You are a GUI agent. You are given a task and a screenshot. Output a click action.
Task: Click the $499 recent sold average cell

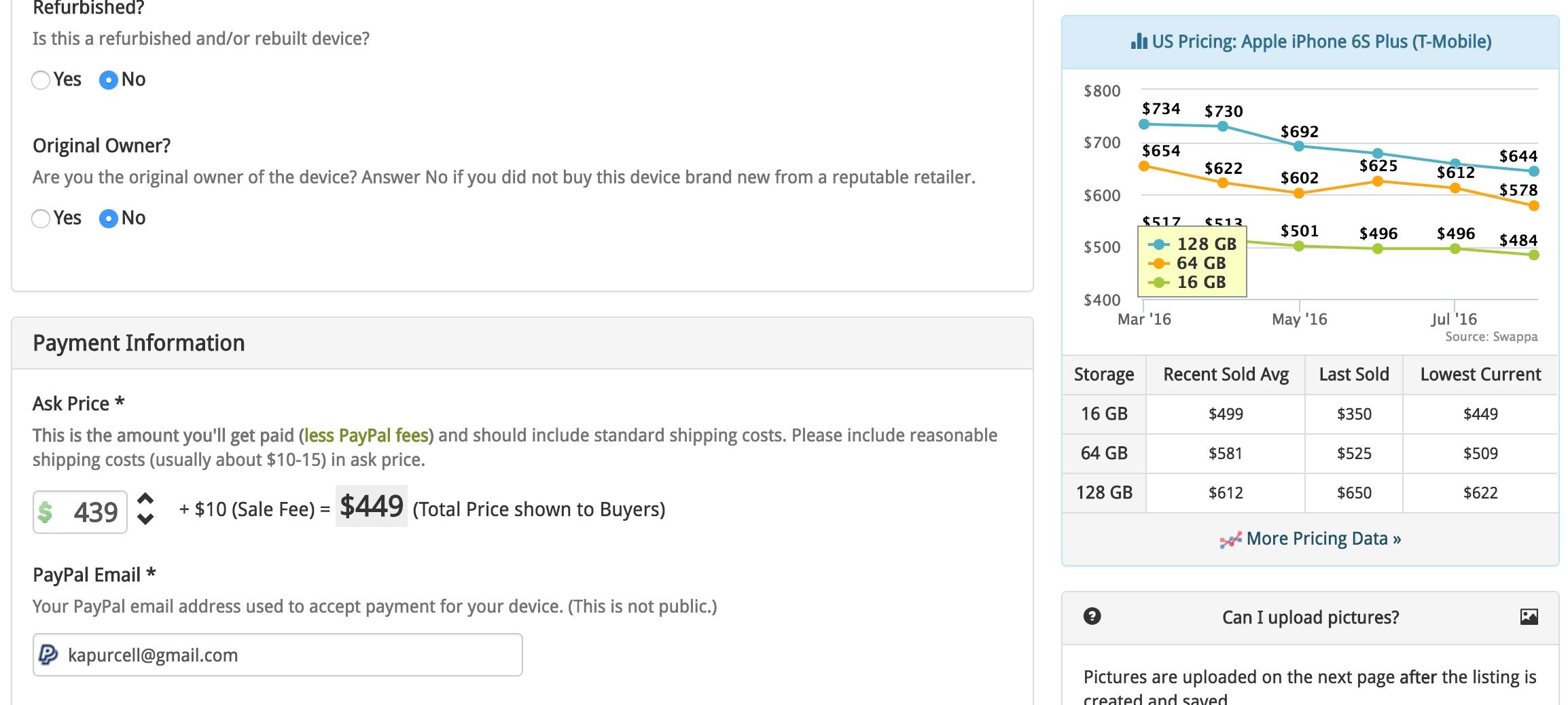[x=1226, y=414]
